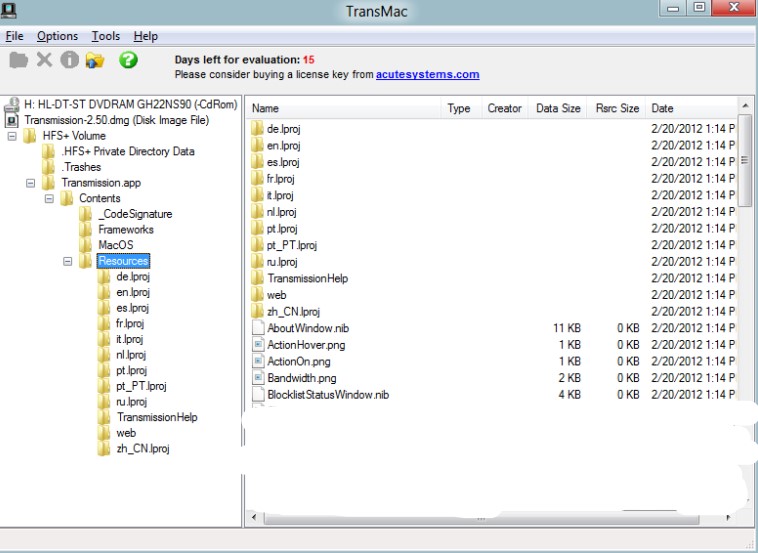
Task: Select Resources folder in the tree
Action: pos(123,261)
